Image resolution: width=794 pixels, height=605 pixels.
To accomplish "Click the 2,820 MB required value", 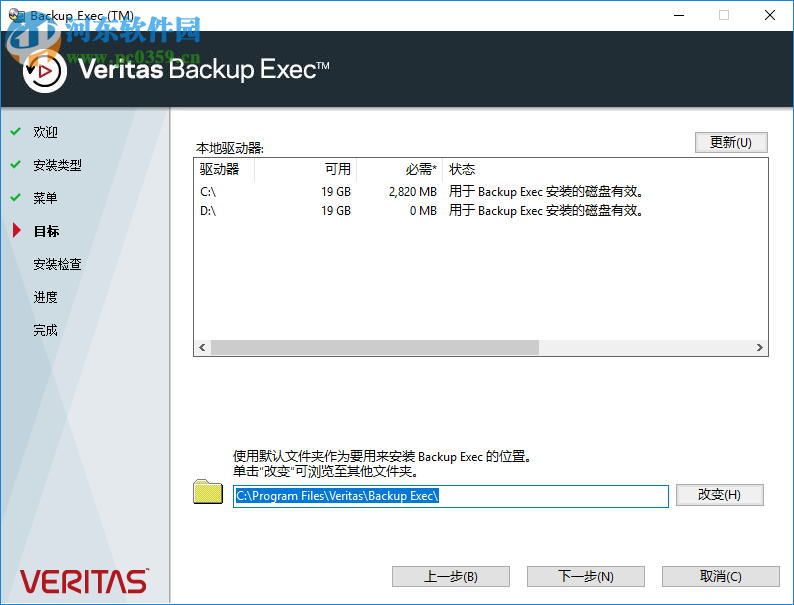I will point(413,192).
